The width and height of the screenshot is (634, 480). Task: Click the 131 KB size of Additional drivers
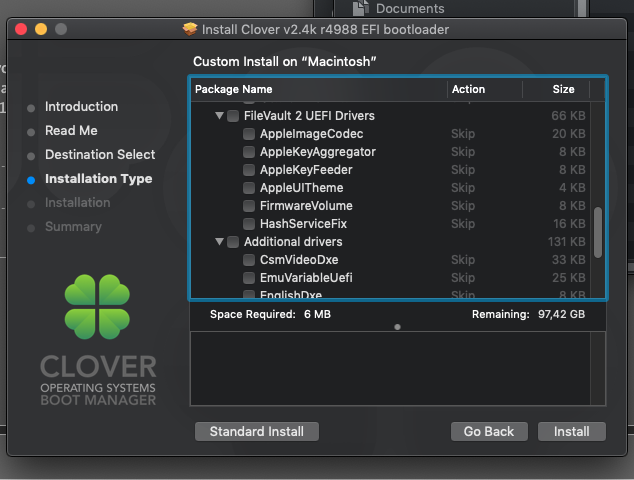[x=566, y=242]
